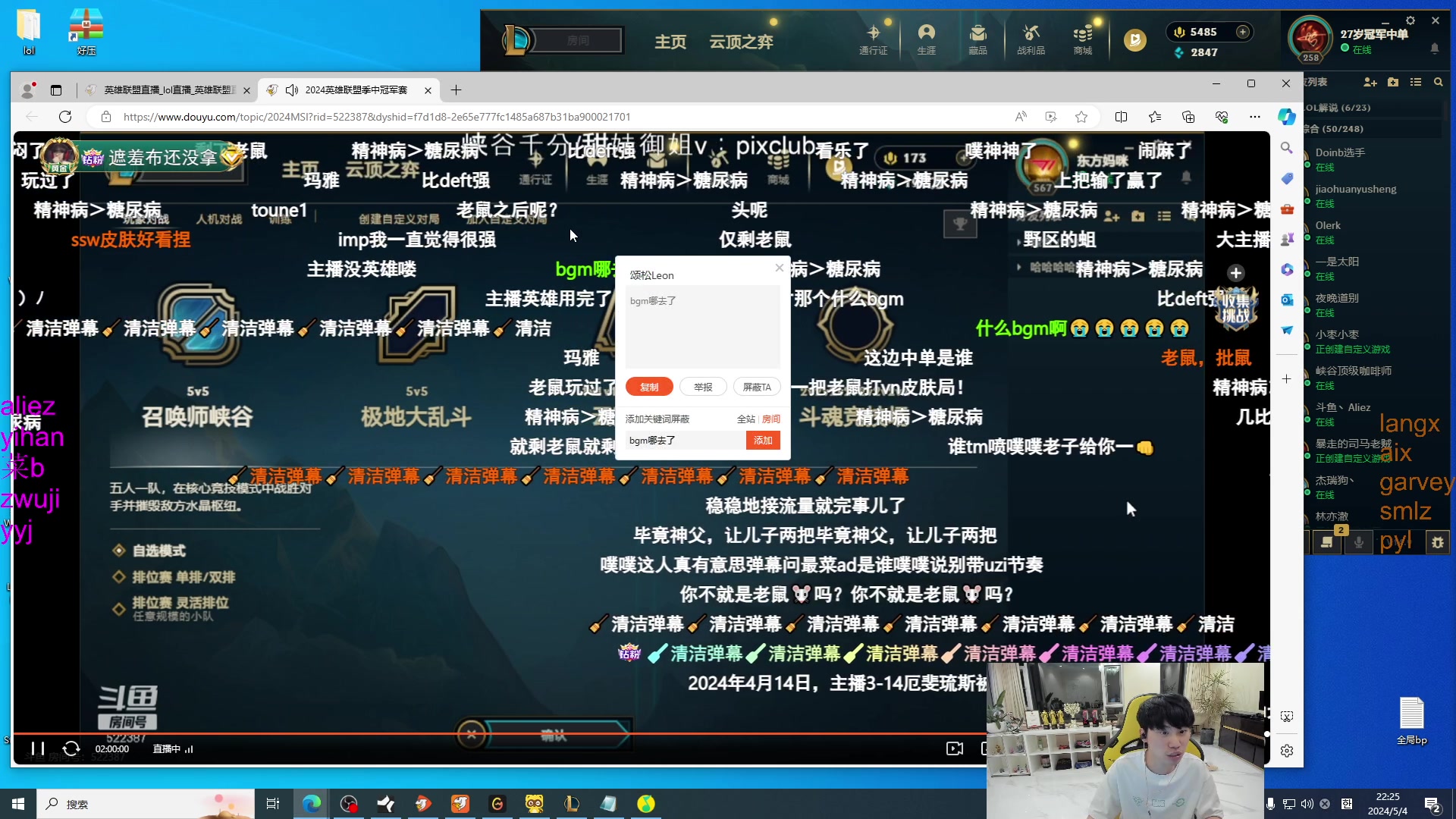Open Edge collections icon in toolbar
1456x819 pixels.
coord(1188,117)
